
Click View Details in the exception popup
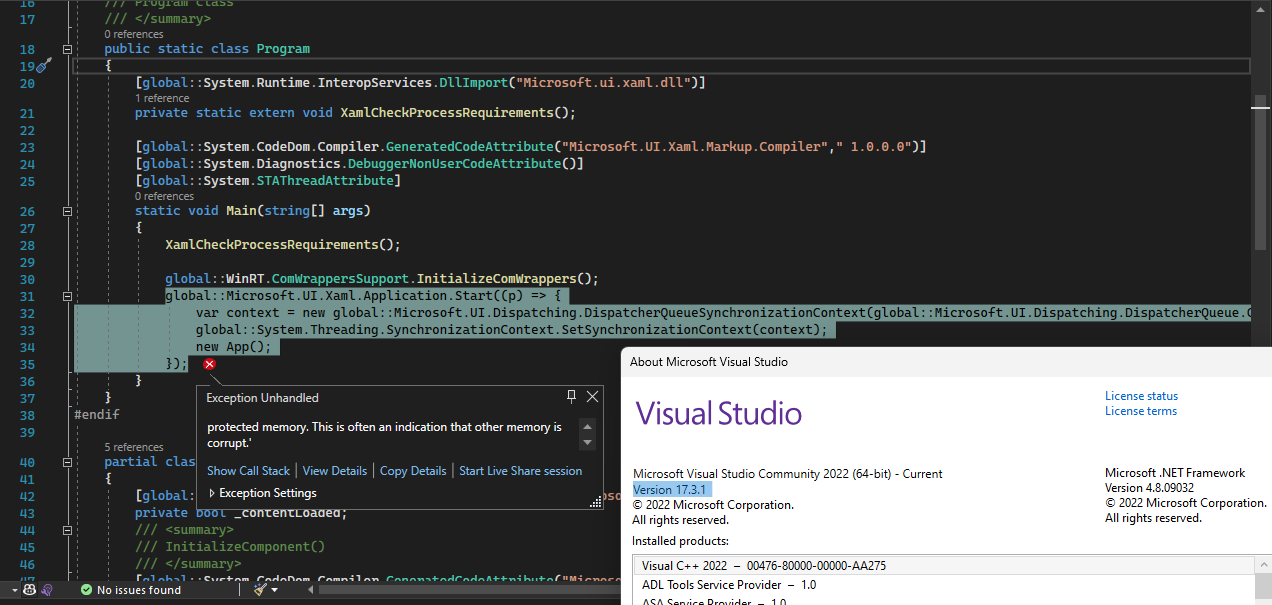click(335, 471)
